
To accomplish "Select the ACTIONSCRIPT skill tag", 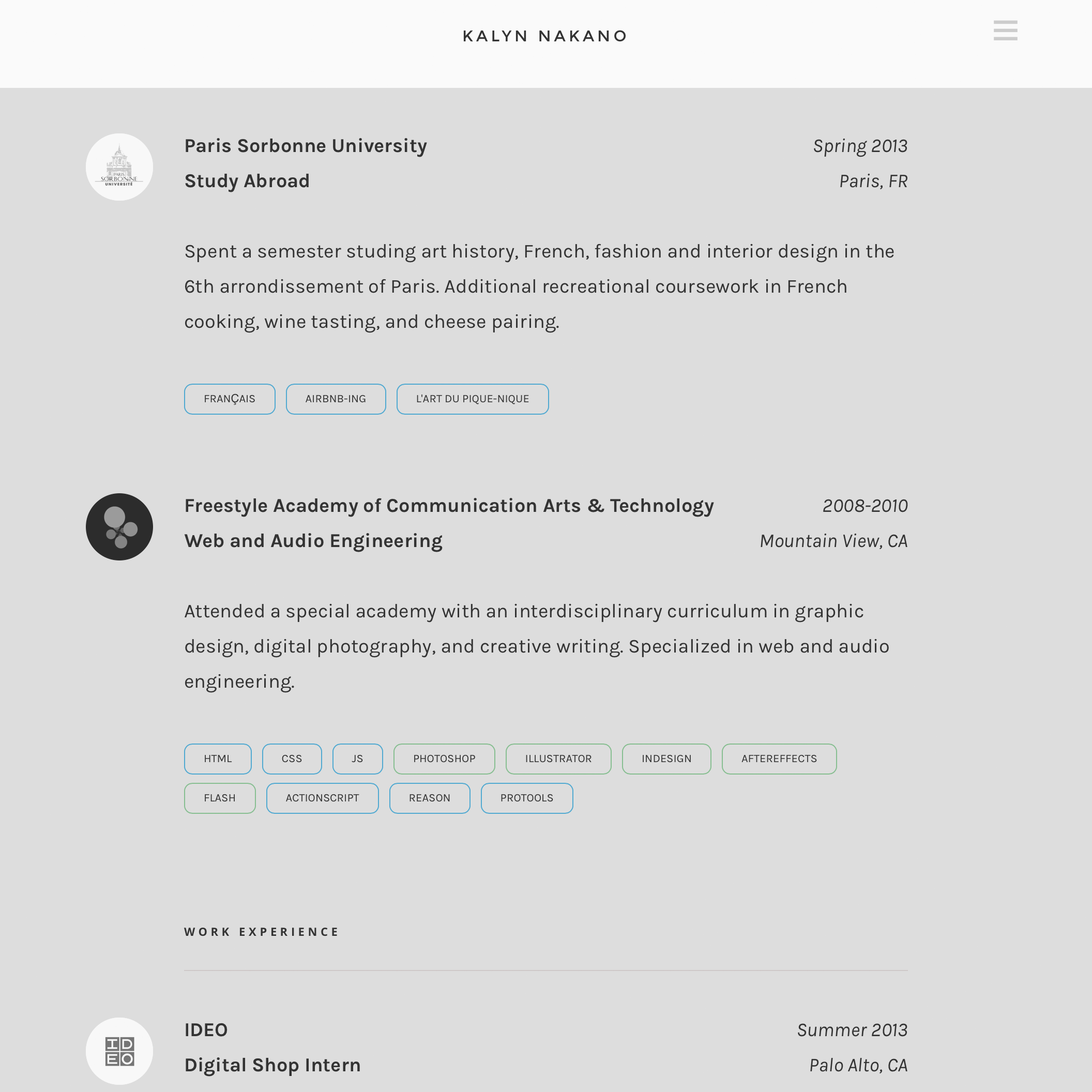I will (322, 798).
